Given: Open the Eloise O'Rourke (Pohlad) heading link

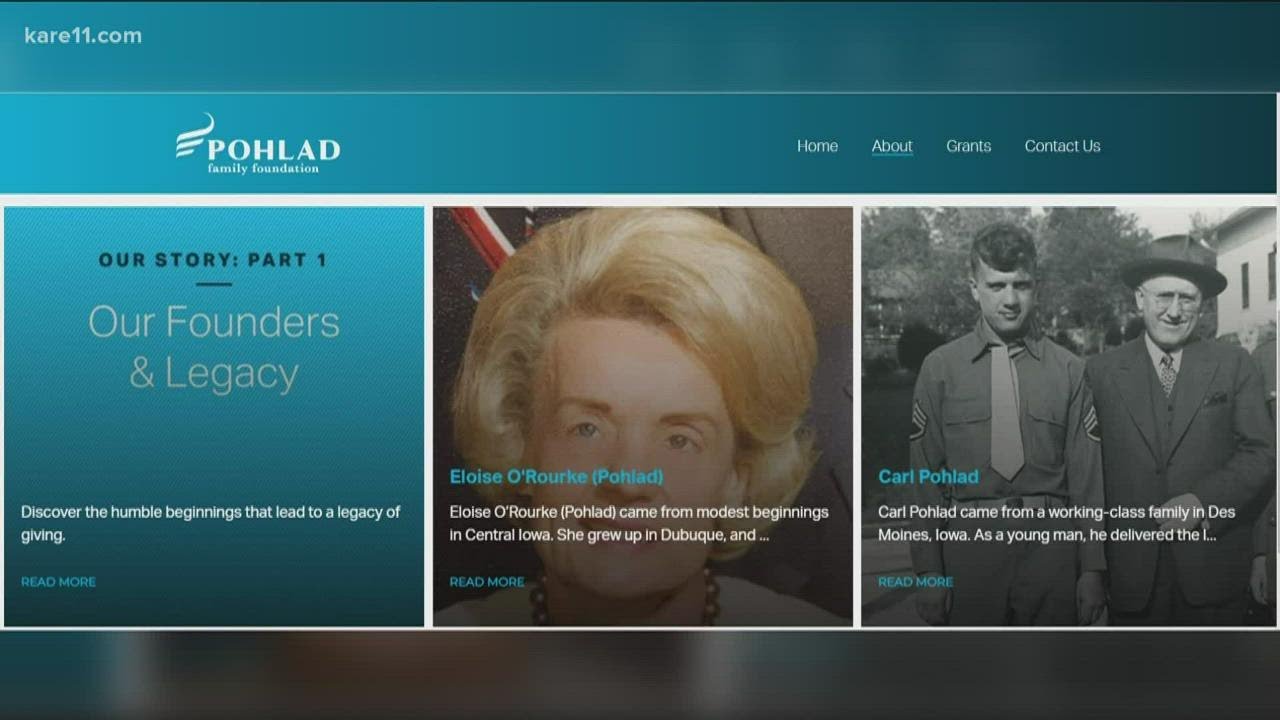Looking at the screenshot, I should (556, 477).
